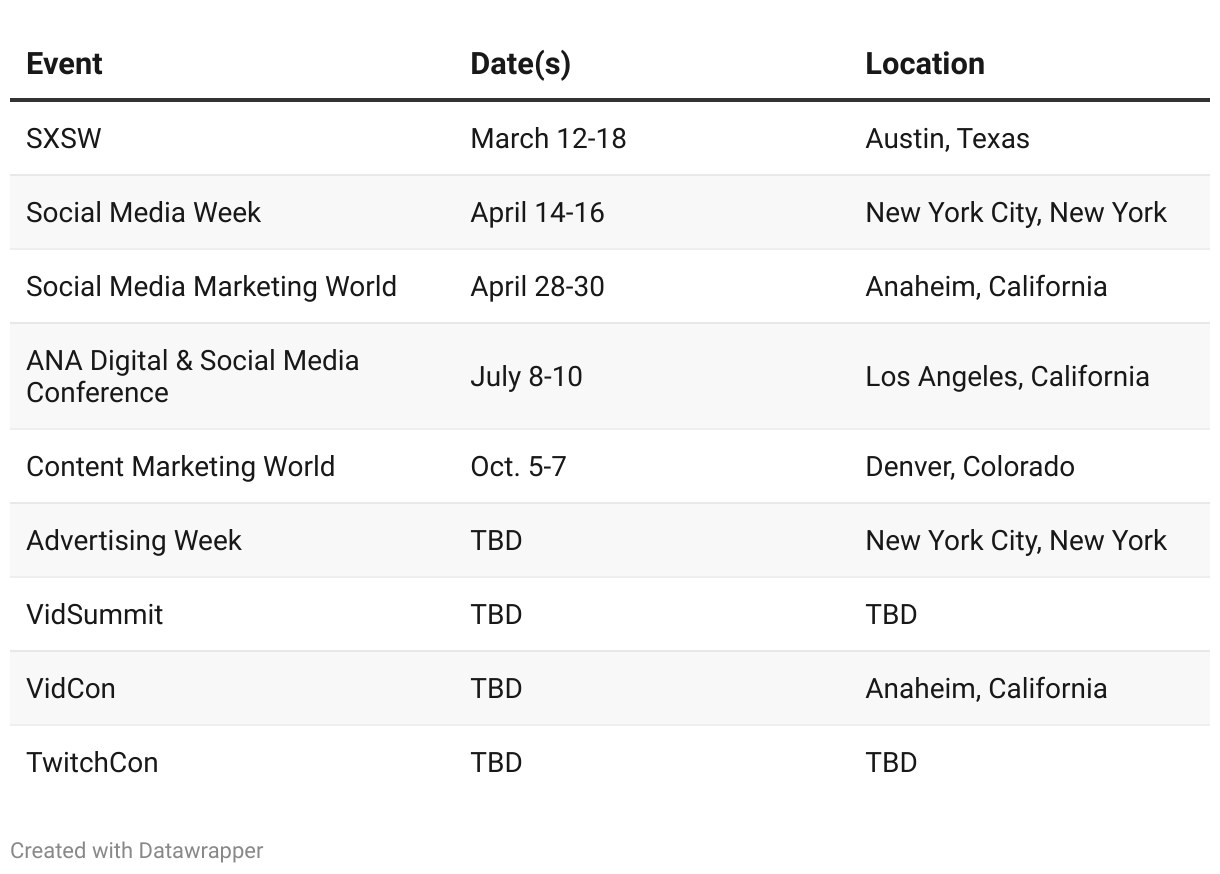Click the TwitchCon event cell
The image size is (1220, 874).
tap(92, 762)
